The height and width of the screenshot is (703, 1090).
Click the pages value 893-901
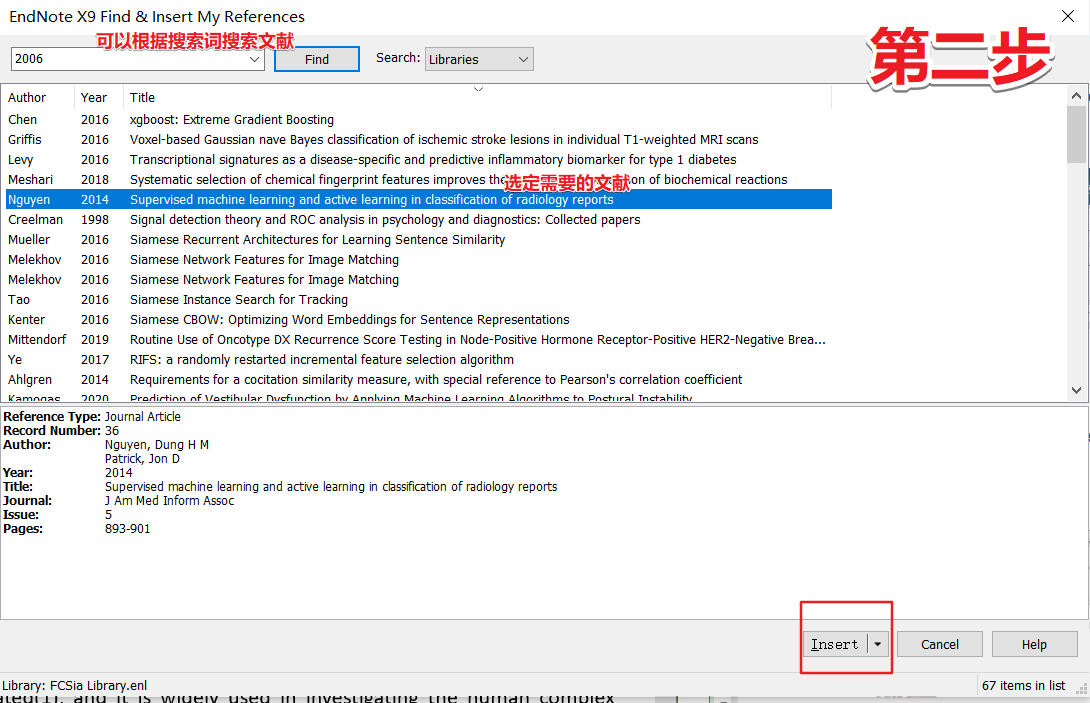pyautogui.click(x=127, y=528)
